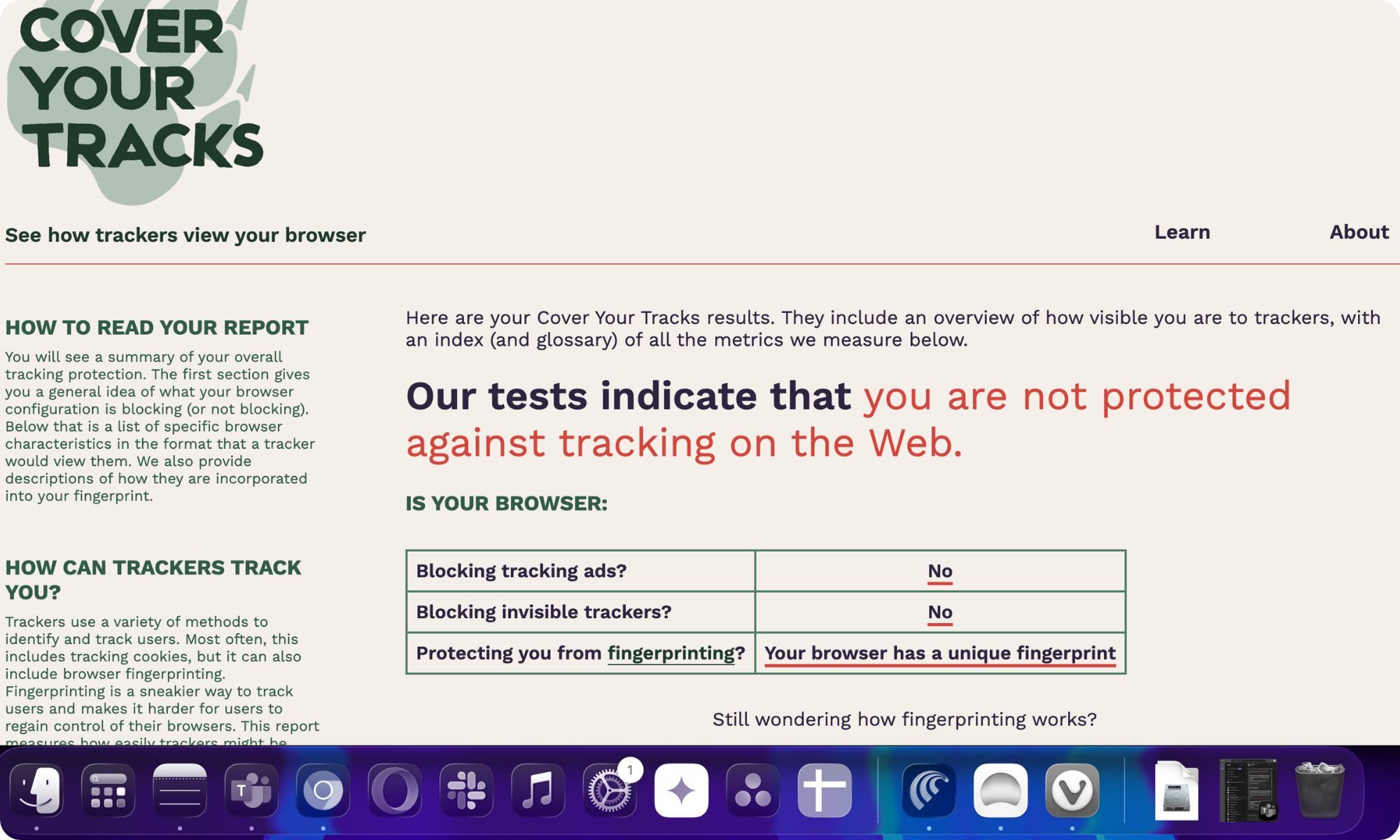Open the three-circles app in the dock
The width and height of the screenshot is (1400, 840).
point(752,790)
